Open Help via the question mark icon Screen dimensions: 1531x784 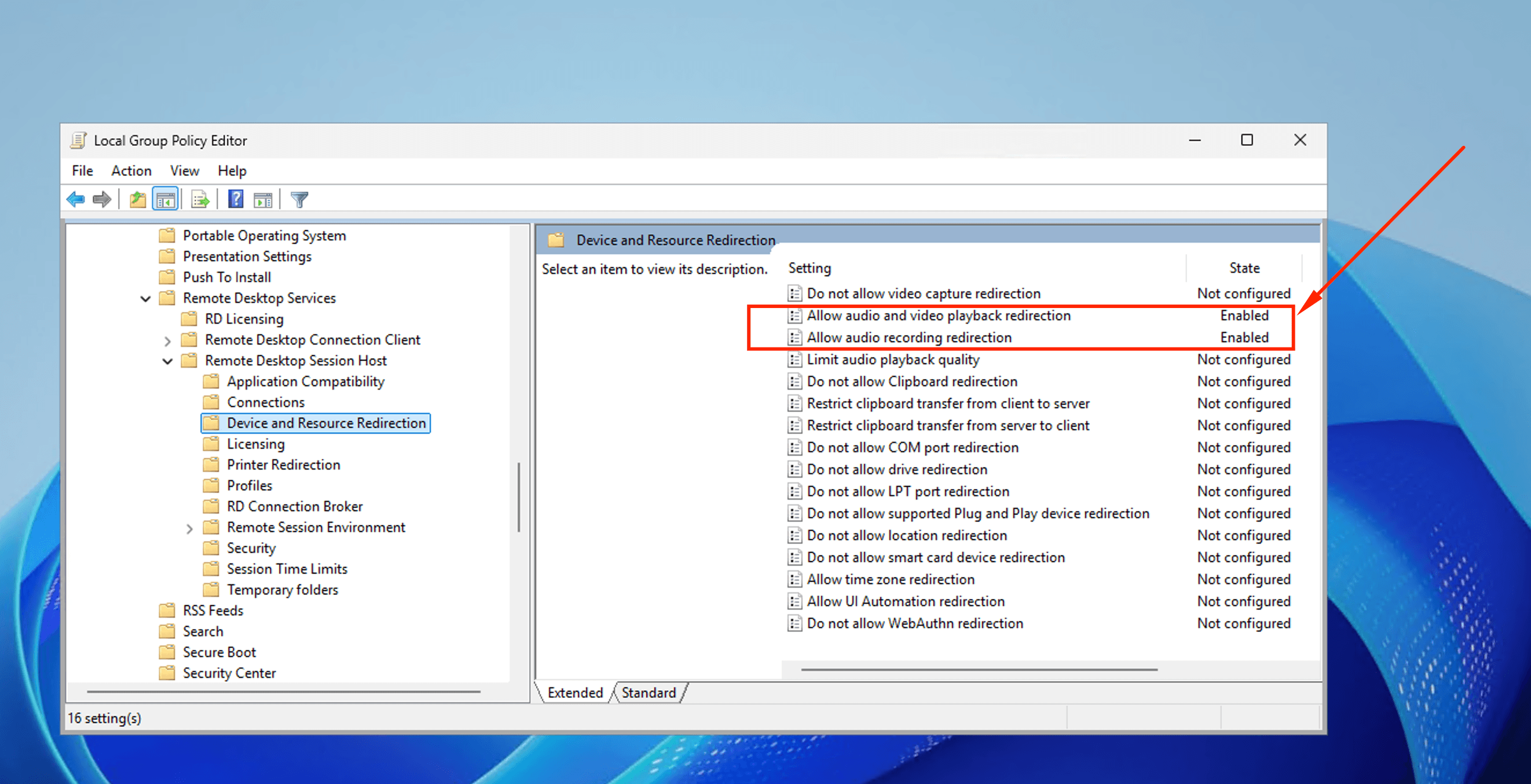click(x=236, y=199)
